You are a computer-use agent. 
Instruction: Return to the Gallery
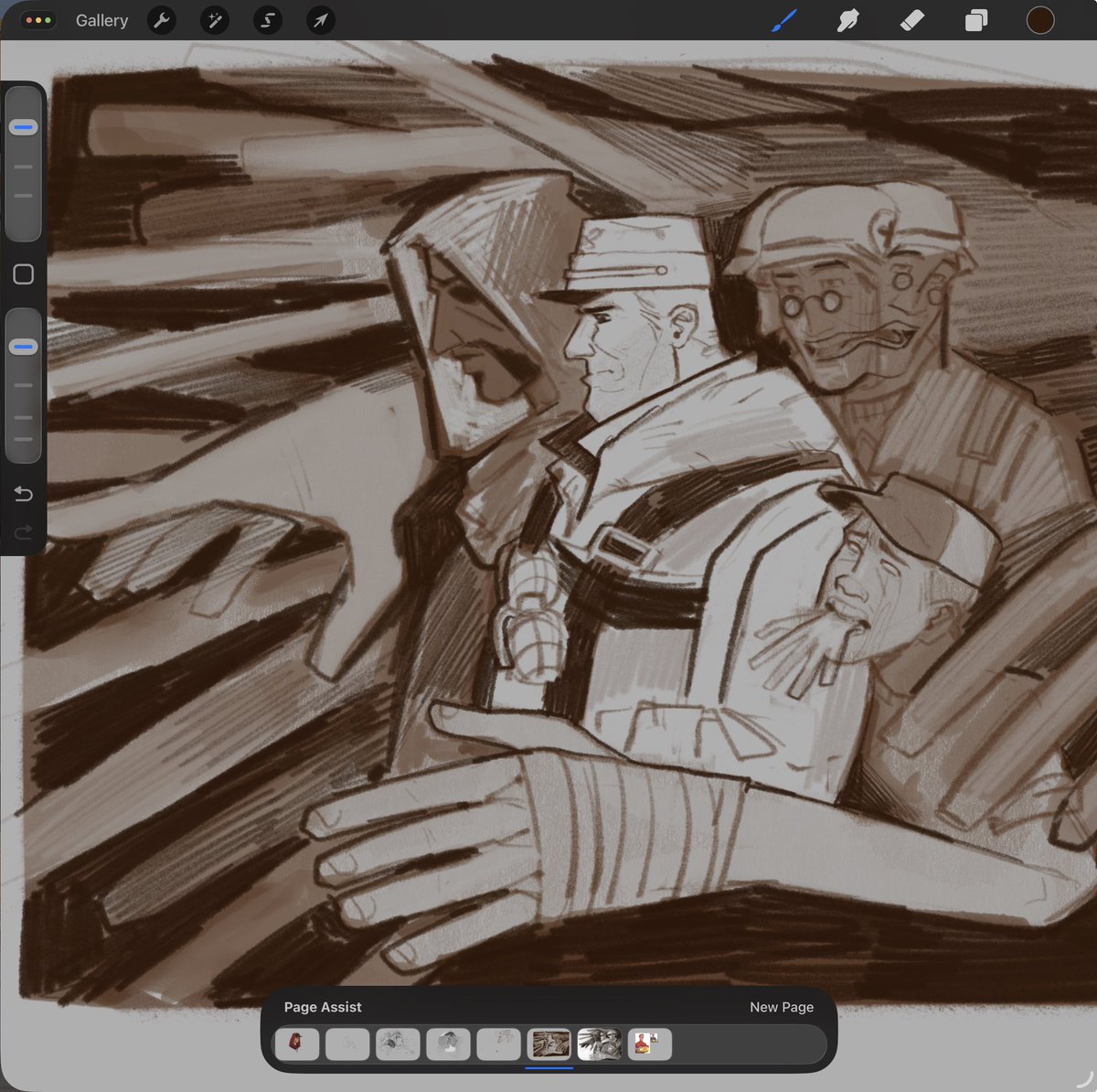pyautogui.click(x=101, y=20)
